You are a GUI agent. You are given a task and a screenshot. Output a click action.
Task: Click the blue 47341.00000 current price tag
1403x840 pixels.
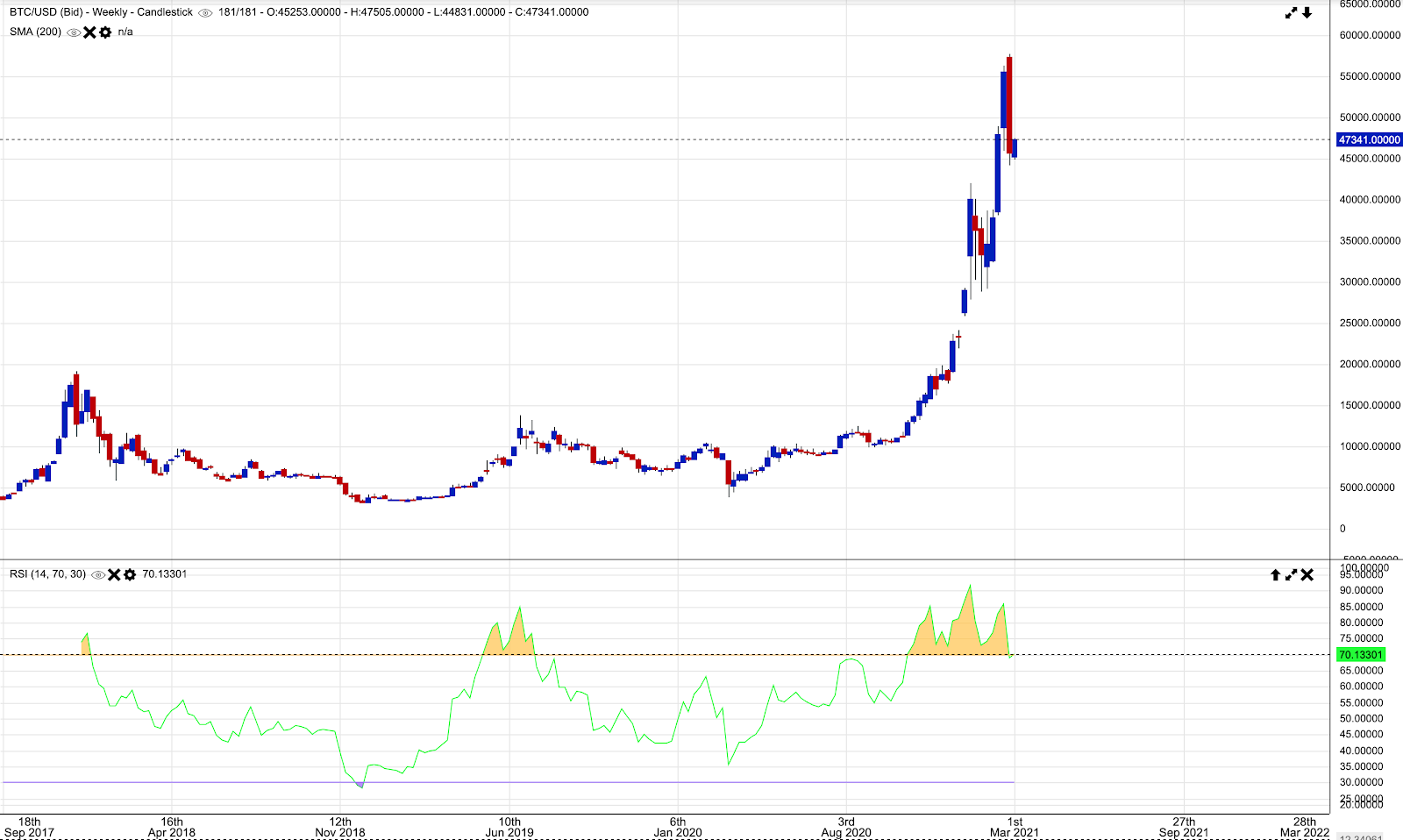(1370, 139)
